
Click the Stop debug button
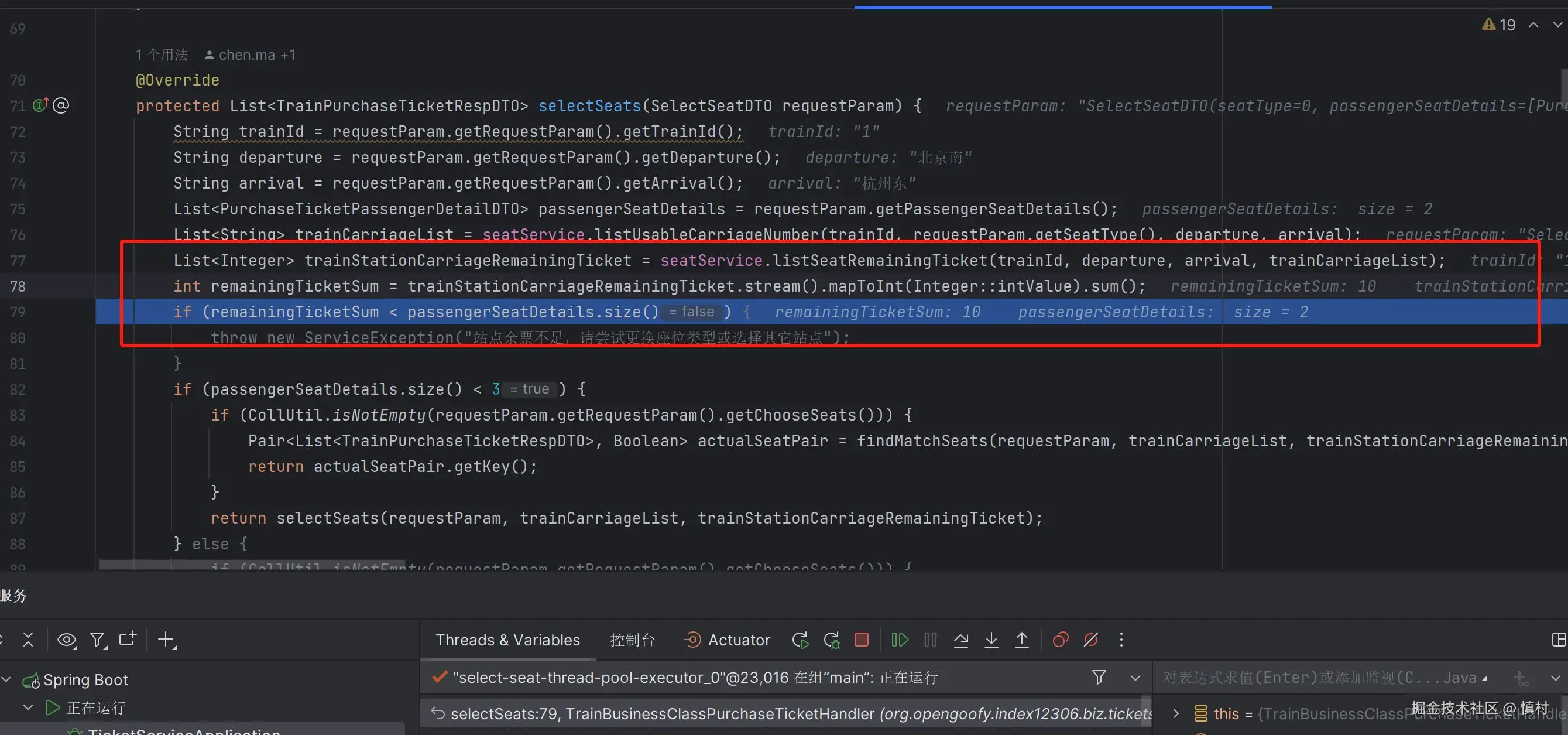pos(862,640)
